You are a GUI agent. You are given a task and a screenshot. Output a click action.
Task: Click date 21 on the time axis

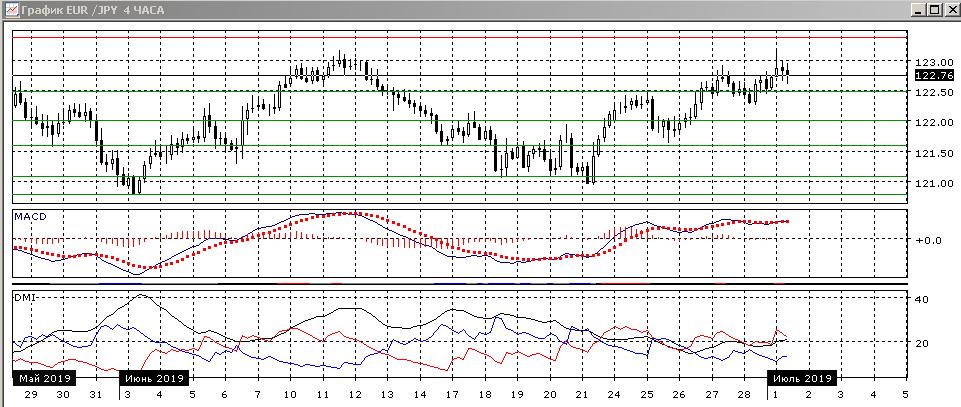click(581, 395)
